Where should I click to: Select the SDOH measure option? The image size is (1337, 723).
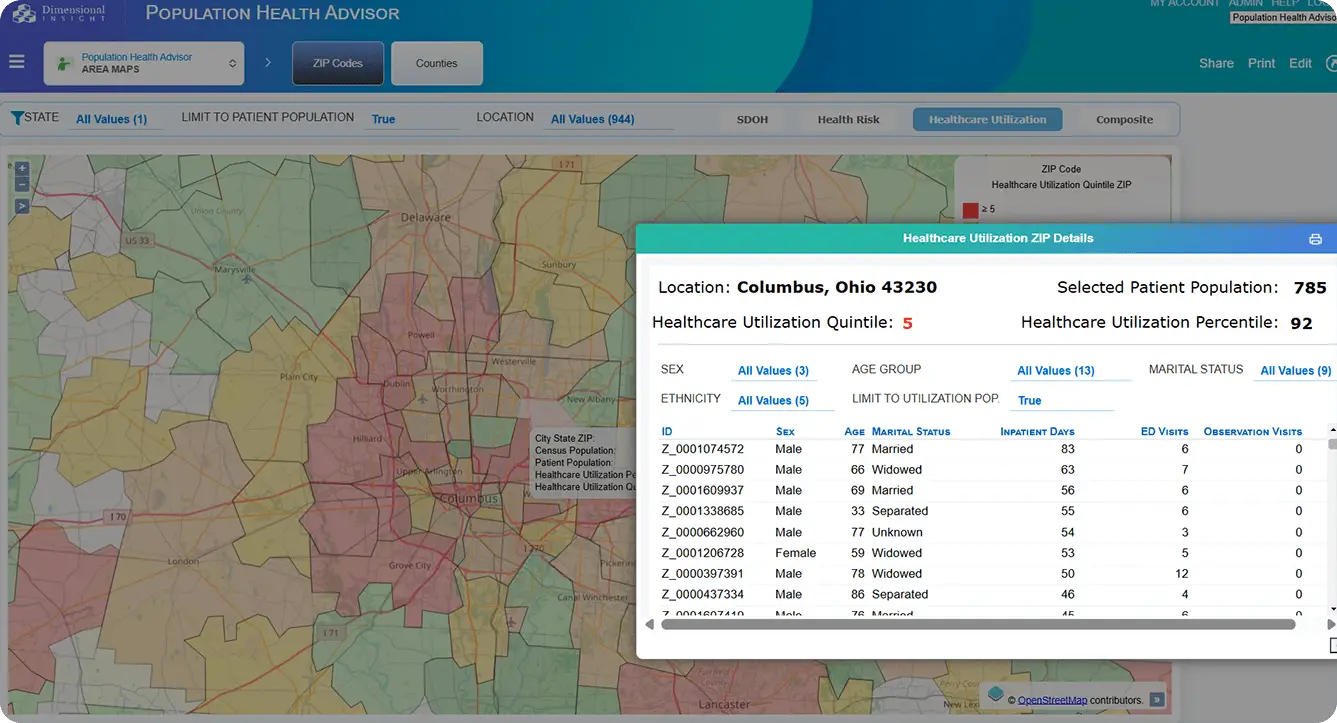[752, 120]
